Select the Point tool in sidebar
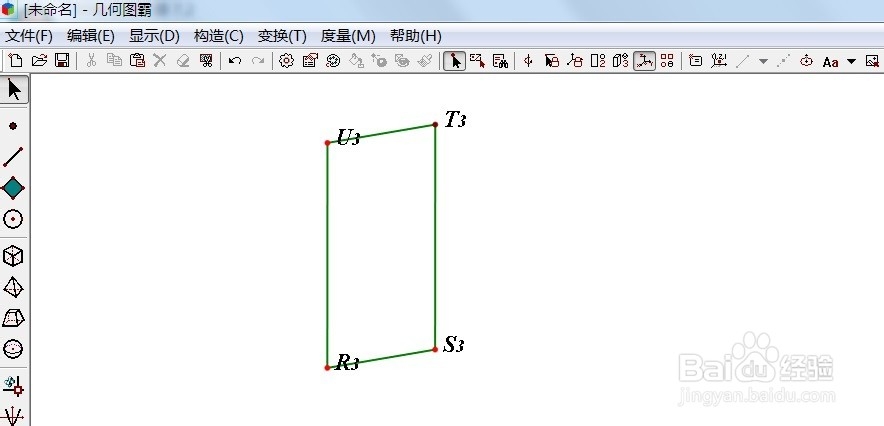Viewport: 884px width, 426px height. point(13,126)
